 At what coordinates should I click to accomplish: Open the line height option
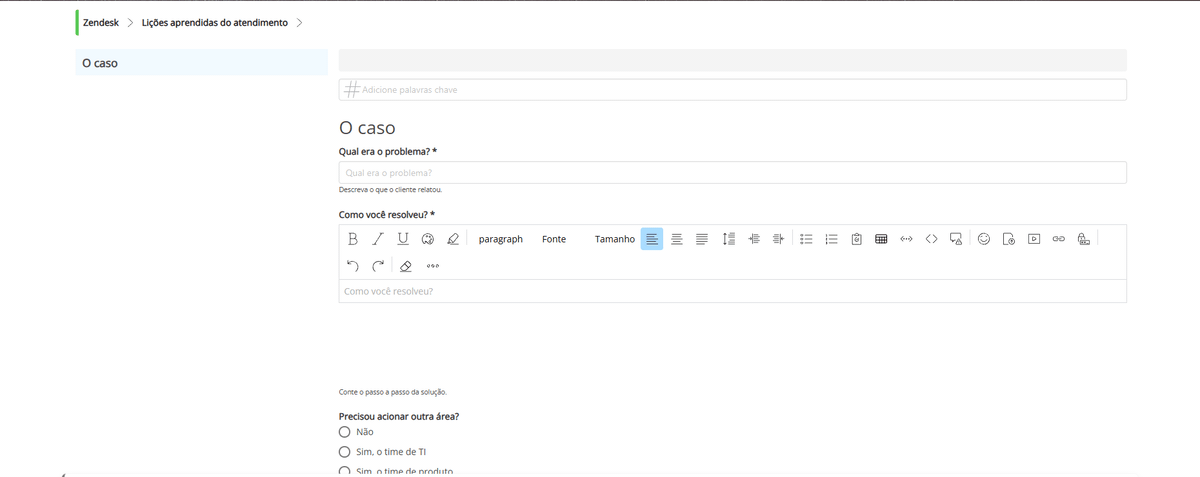tap(729, 239)
